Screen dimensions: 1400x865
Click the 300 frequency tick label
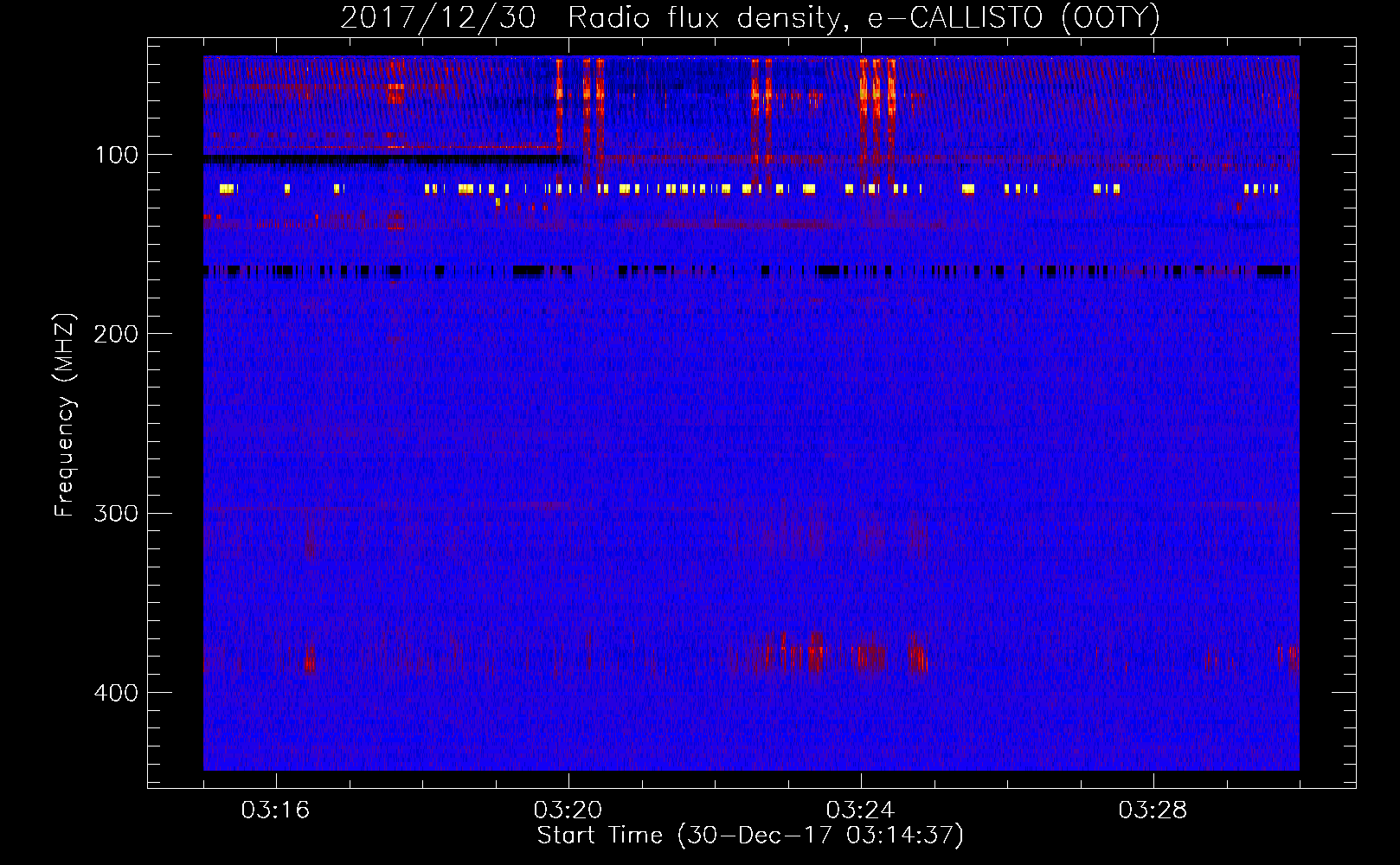pyautogui.click(x=115, y=513)
